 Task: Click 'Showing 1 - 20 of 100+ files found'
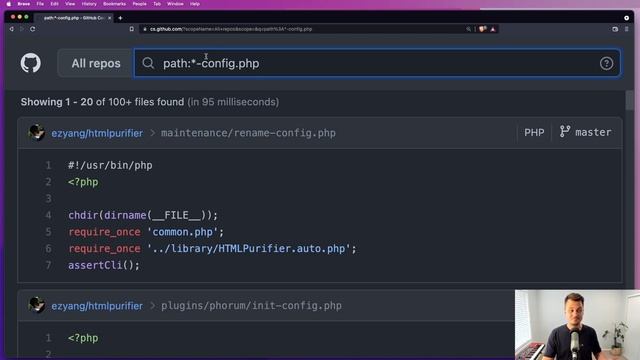tap(102, 102)
